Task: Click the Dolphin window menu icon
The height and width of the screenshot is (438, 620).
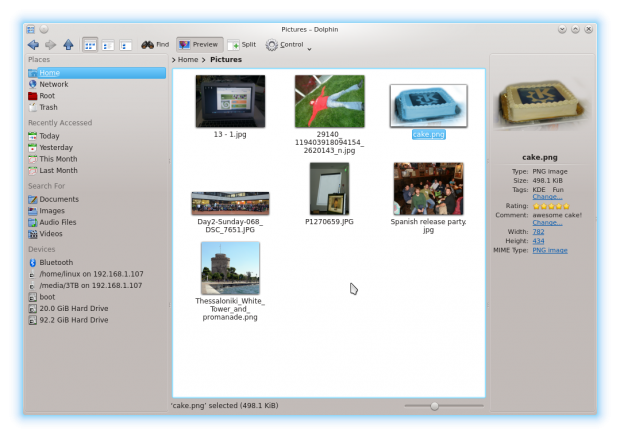Action: click(x=31, y=29)
